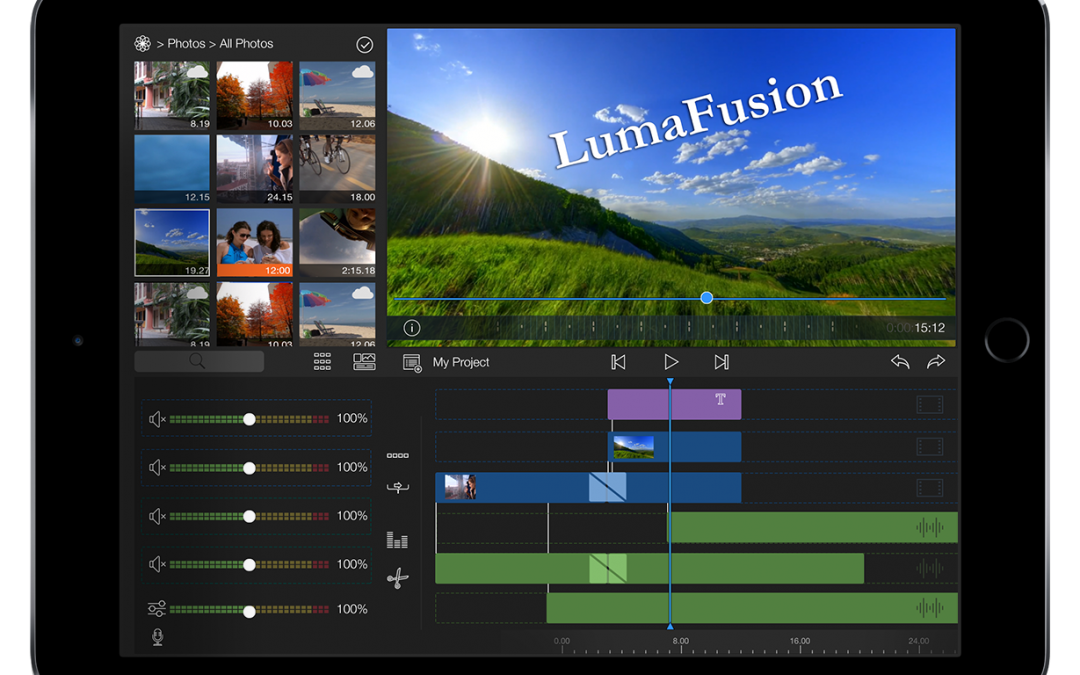Image resolution: width=1080 pixels, height=675 pixels.
Task: Click the waveform icon on the first audio track
Action: [x=930, y=528]
